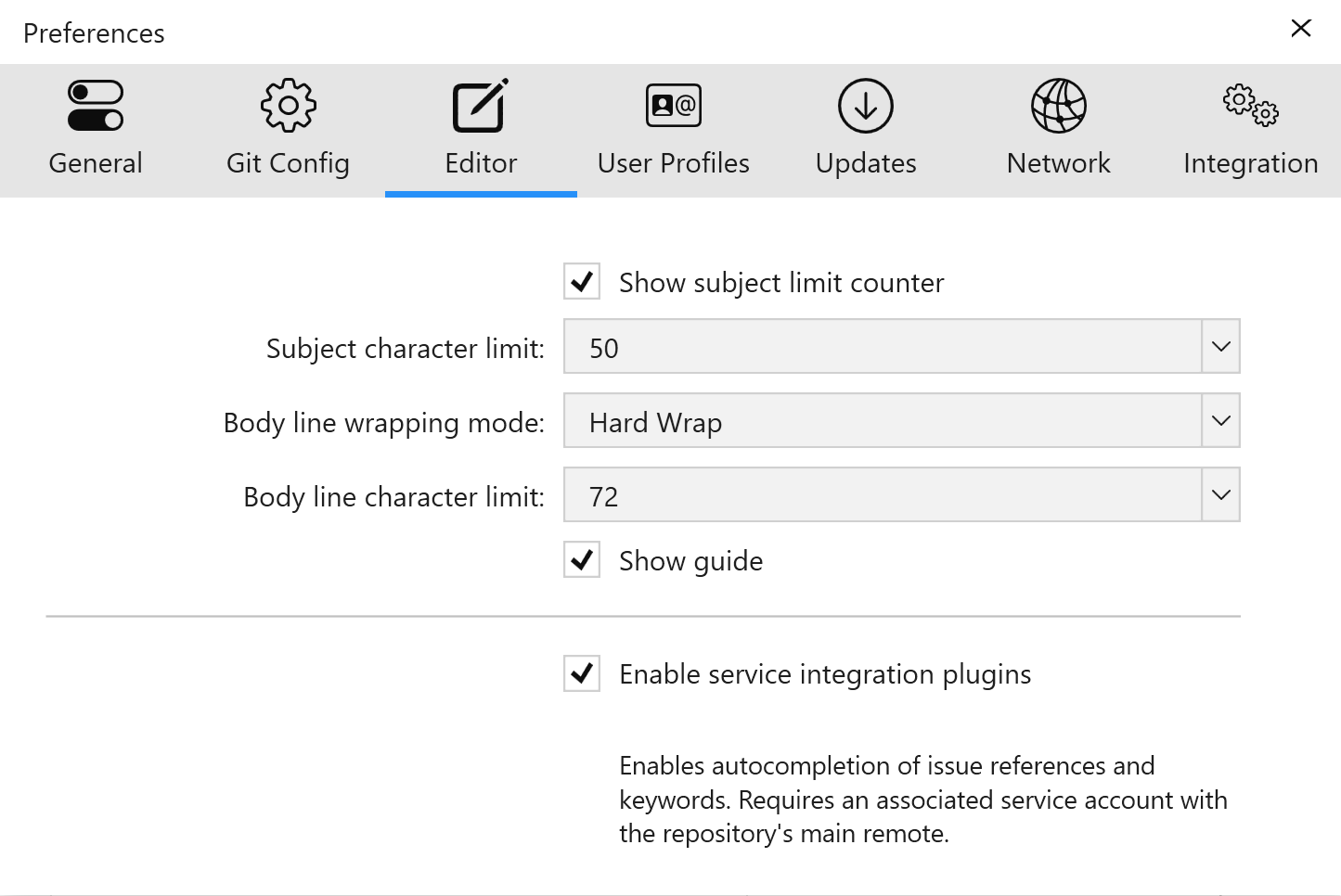Open the Body line character limit dropdown
1341x896 pixels.
[1219, 494]
